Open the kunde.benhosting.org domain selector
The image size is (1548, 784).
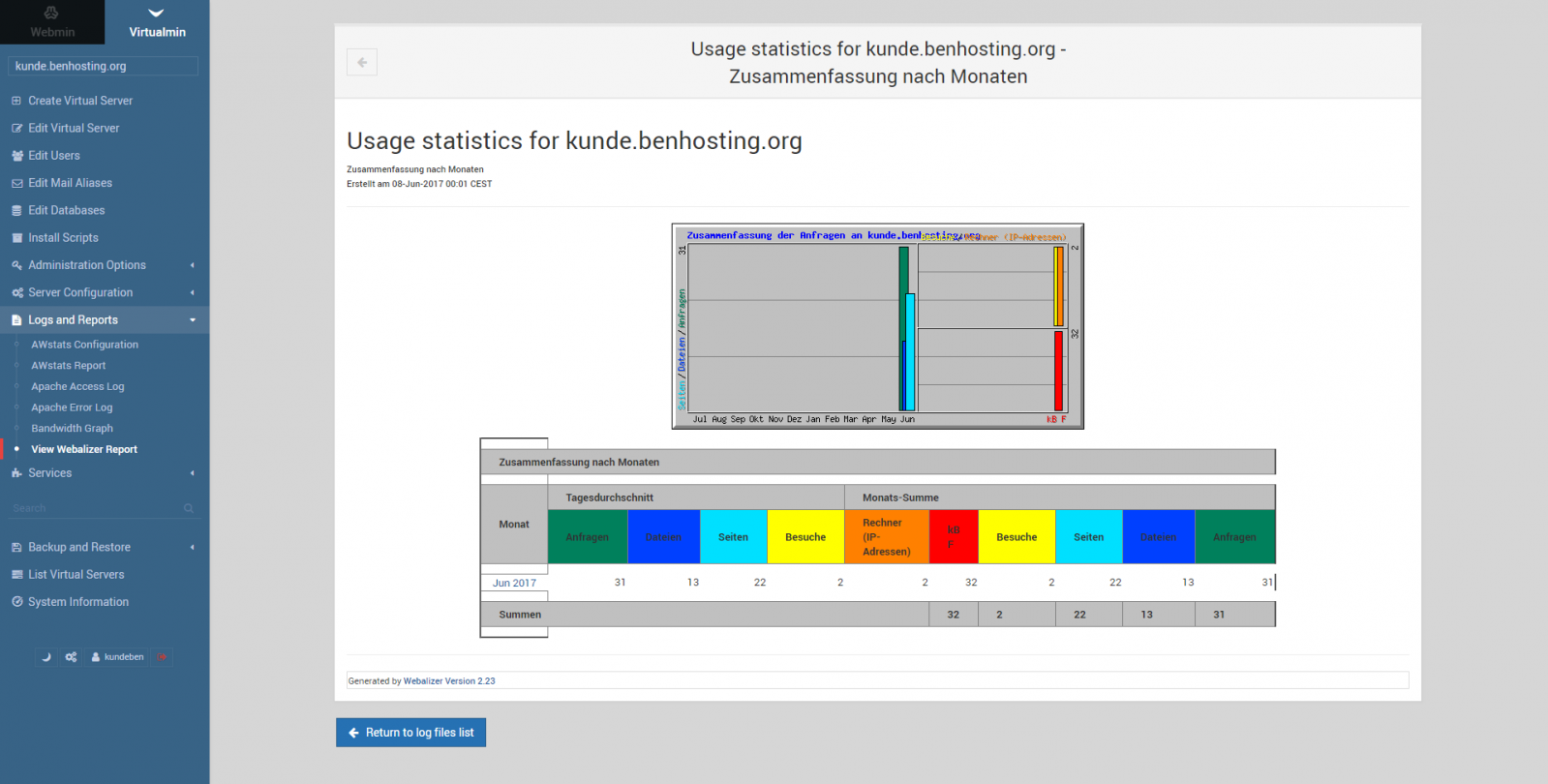[103, 66]
